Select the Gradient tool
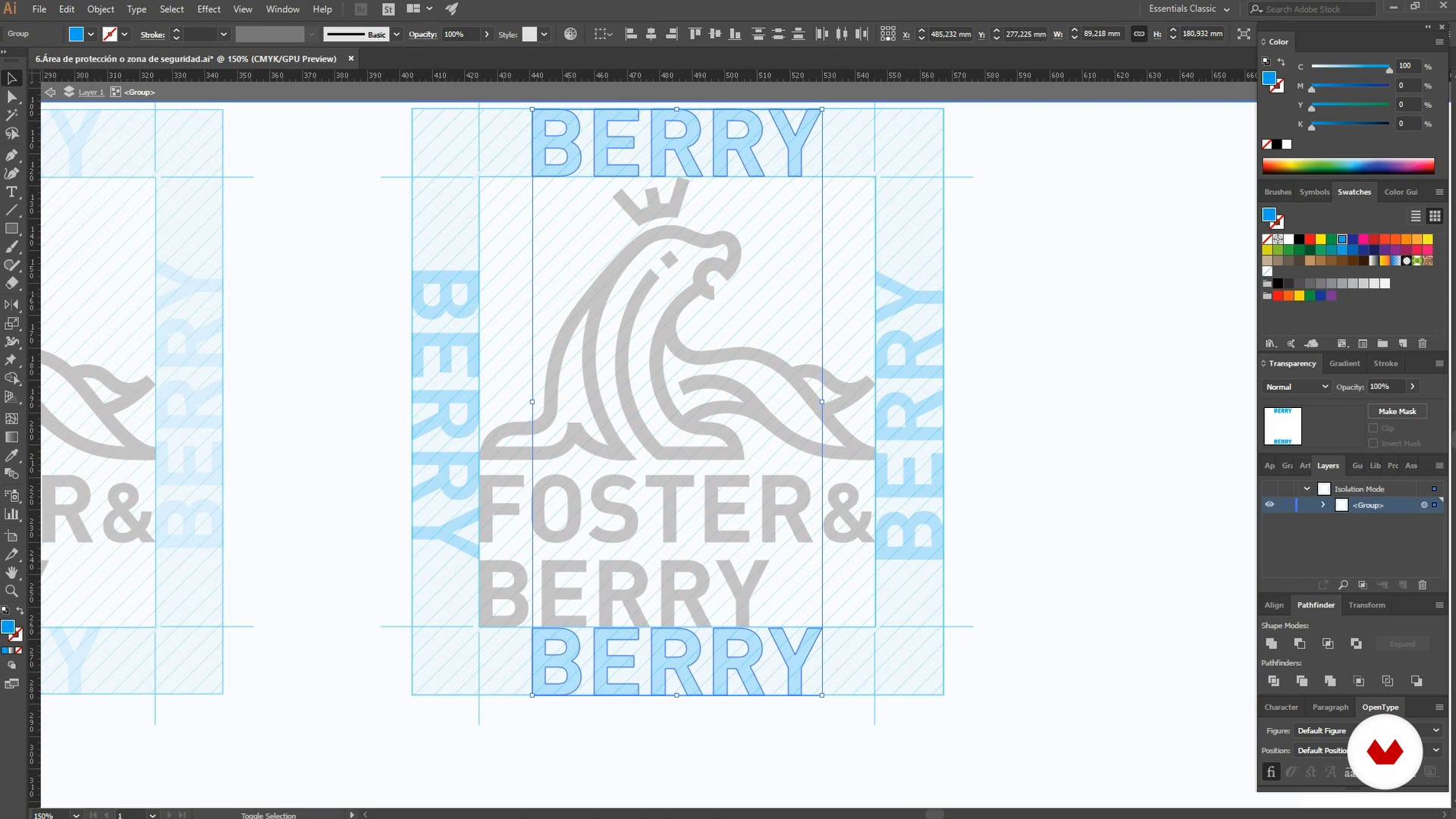 (11, 438)
